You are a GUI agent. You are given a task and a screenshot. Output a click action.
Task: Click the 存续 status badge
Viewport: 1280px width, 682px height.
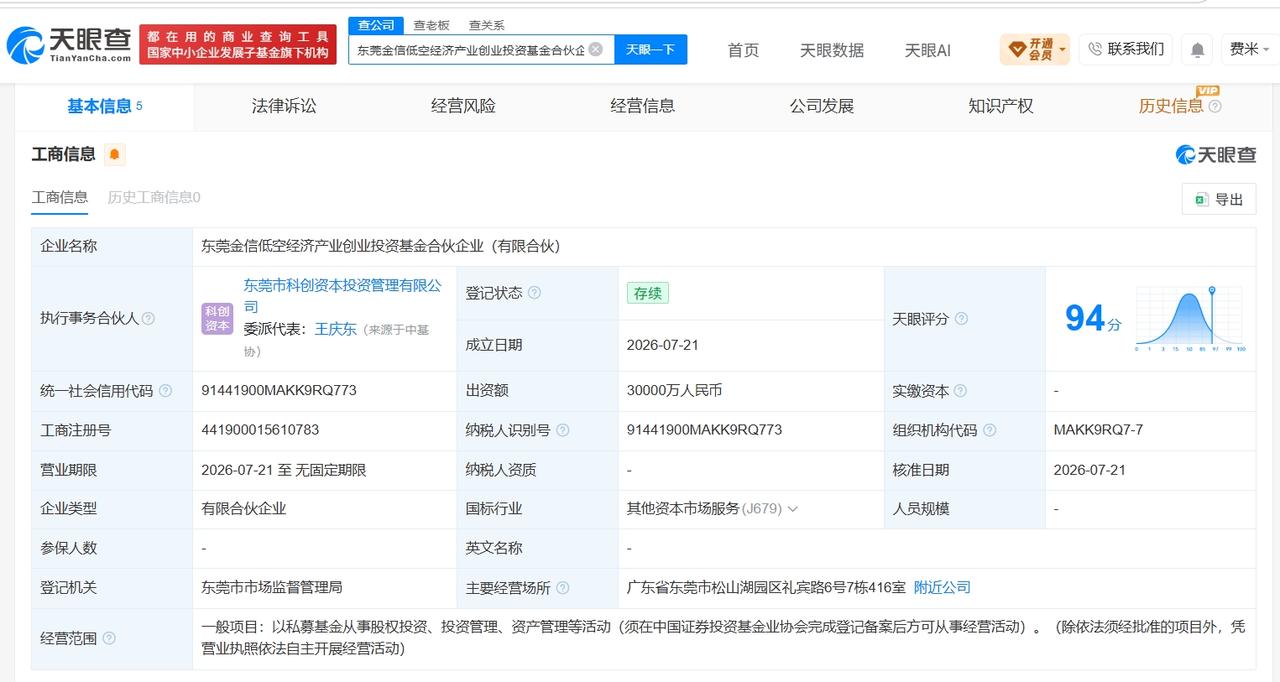point(647,293)
